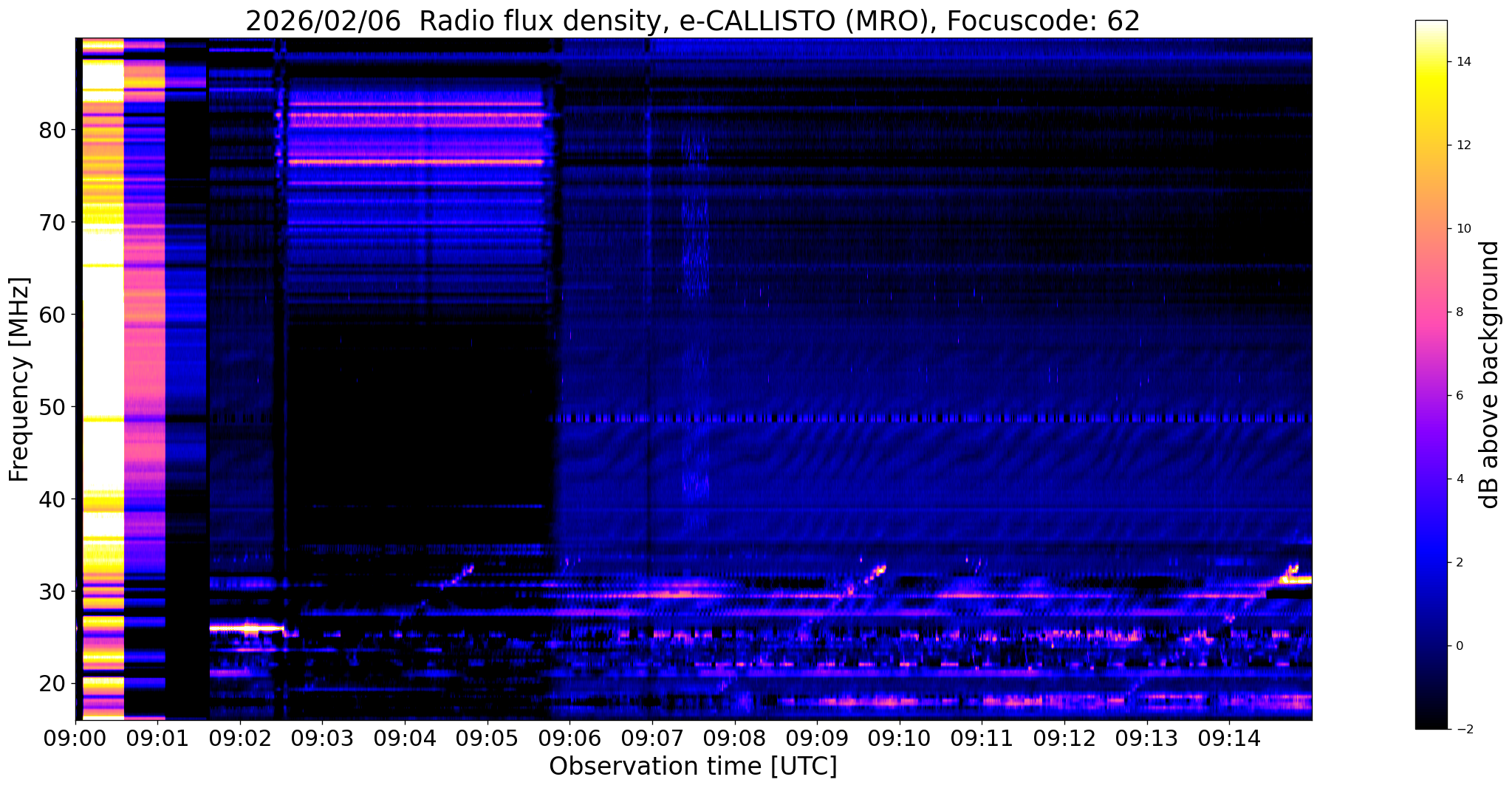Click the 09:13 time tick label
1512x788 pixels.
[1146, 737]
